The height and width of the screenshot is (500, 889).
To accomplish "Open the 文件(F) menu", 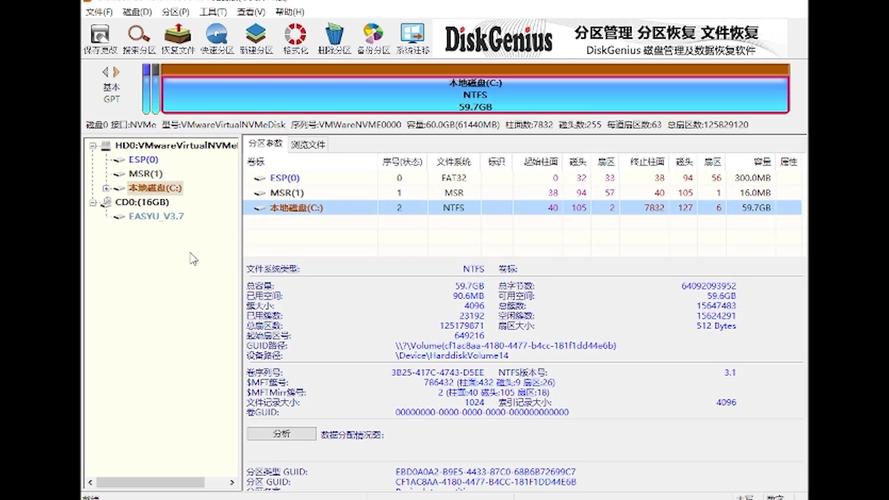I will [x=99, y=12].
